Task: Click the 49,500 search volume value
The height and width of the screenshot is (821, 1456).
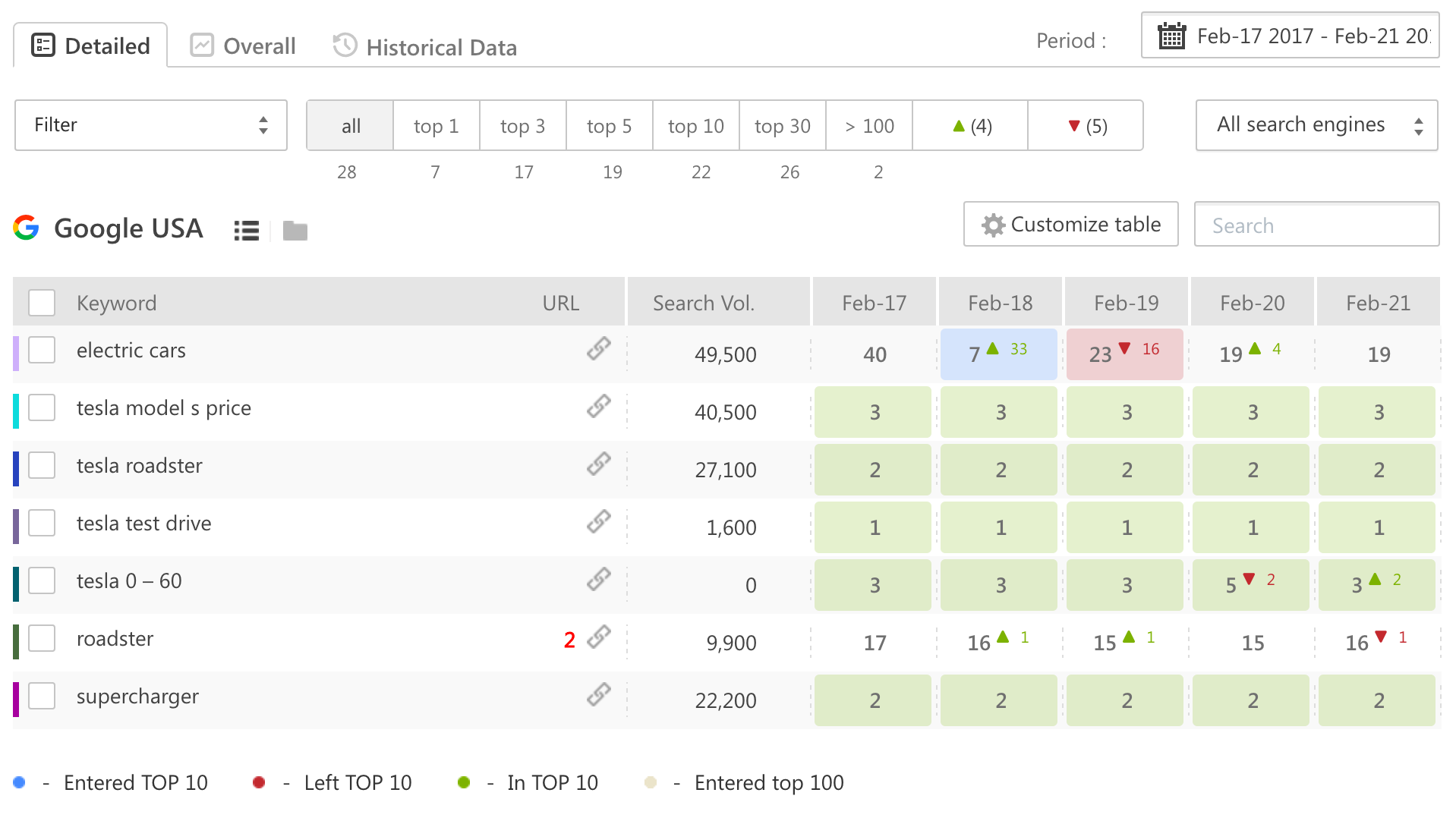Action: pyautogui.click(x=725, y=354)
